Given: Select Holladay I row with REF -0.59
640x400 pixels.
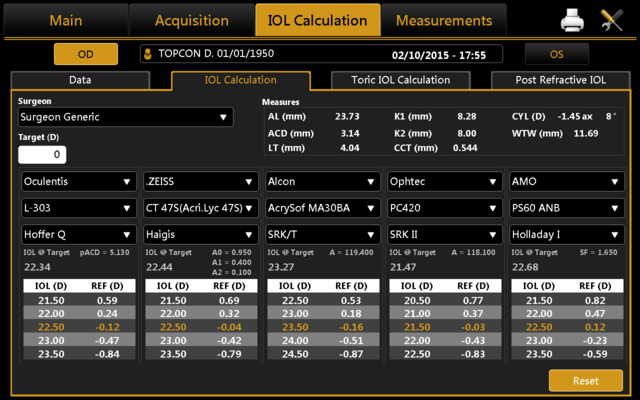Looking at the screenshot, I should [x=567, y=354].
